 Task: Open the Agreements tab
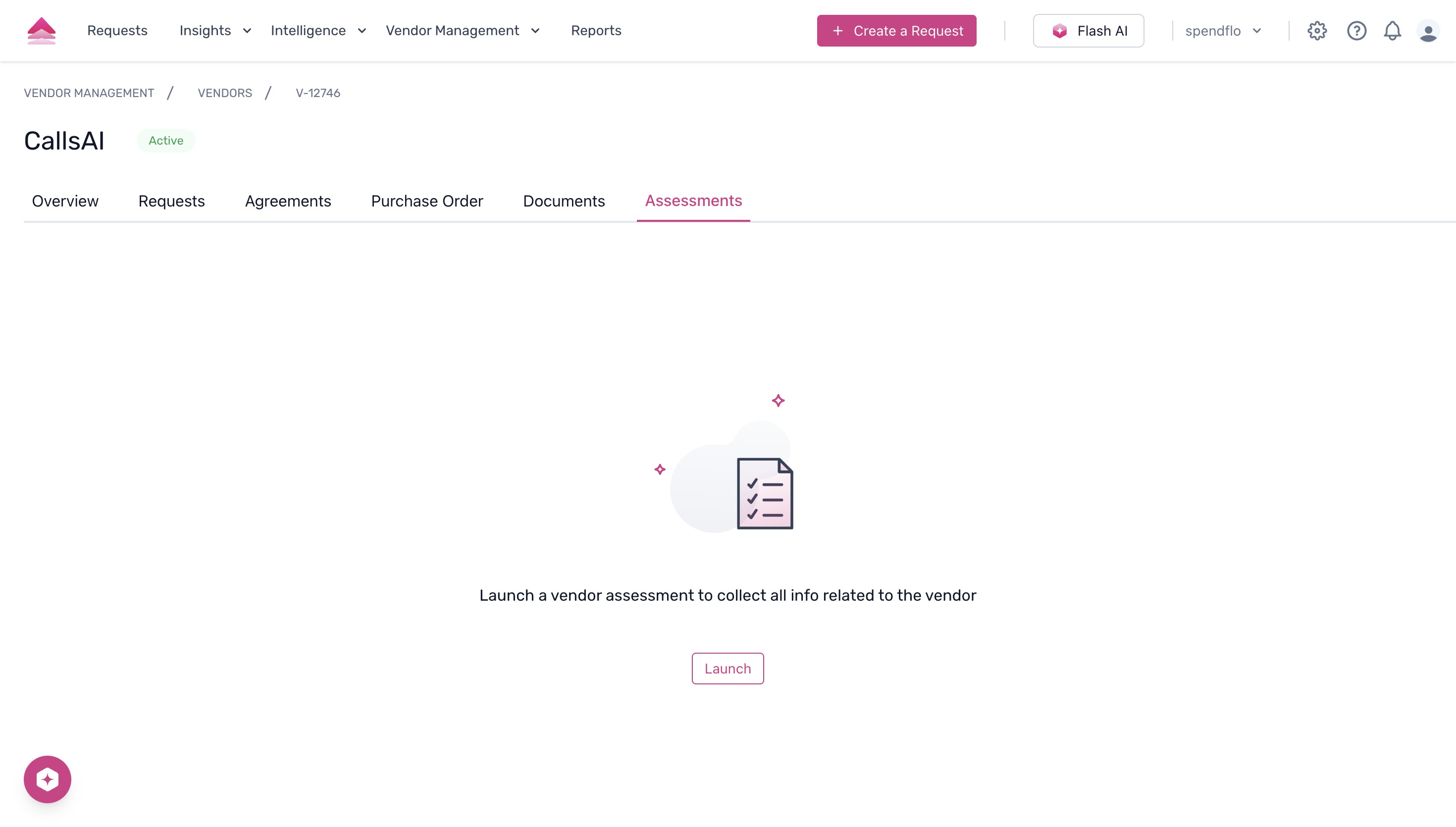coord(287,201)
